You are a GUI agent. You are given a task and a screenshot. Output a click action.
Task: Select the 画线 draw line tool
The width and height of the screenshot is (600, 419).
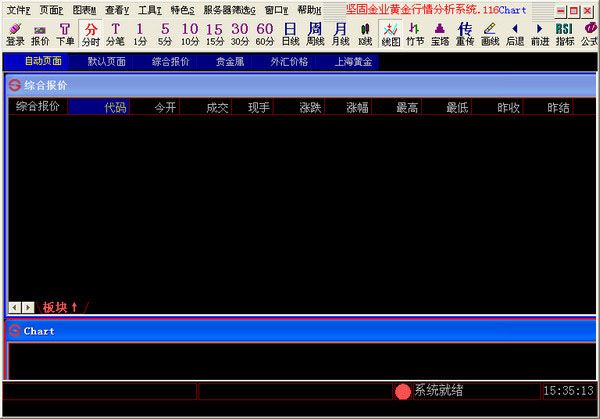coord(490,34)
